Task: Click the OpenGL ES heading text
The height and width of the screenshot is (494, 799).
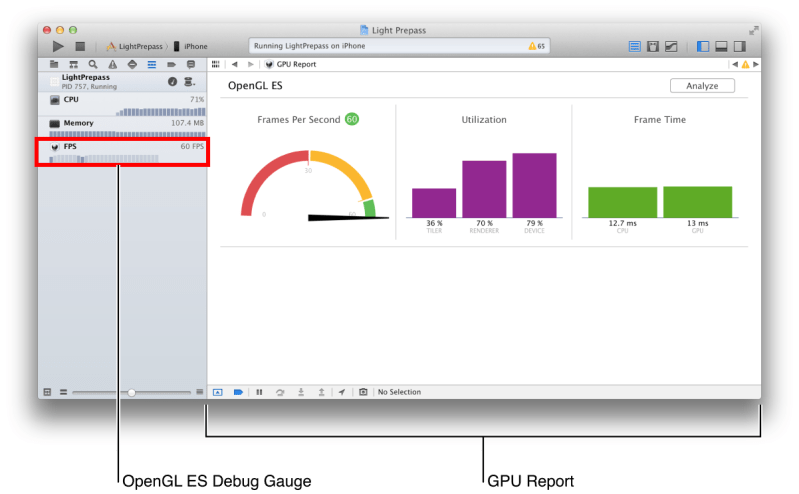Action: 255,86
